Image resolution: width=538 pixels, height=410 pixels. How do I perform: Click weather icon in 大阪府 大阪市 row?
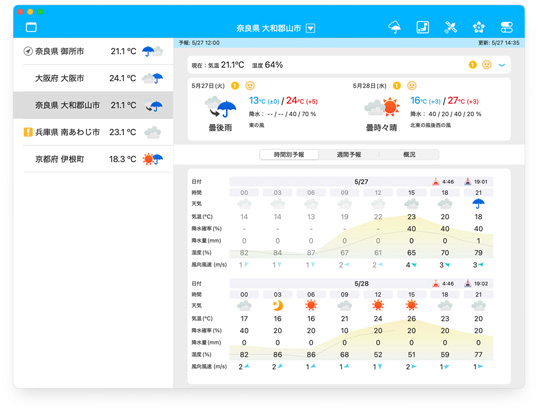click(x=153, y=78)
